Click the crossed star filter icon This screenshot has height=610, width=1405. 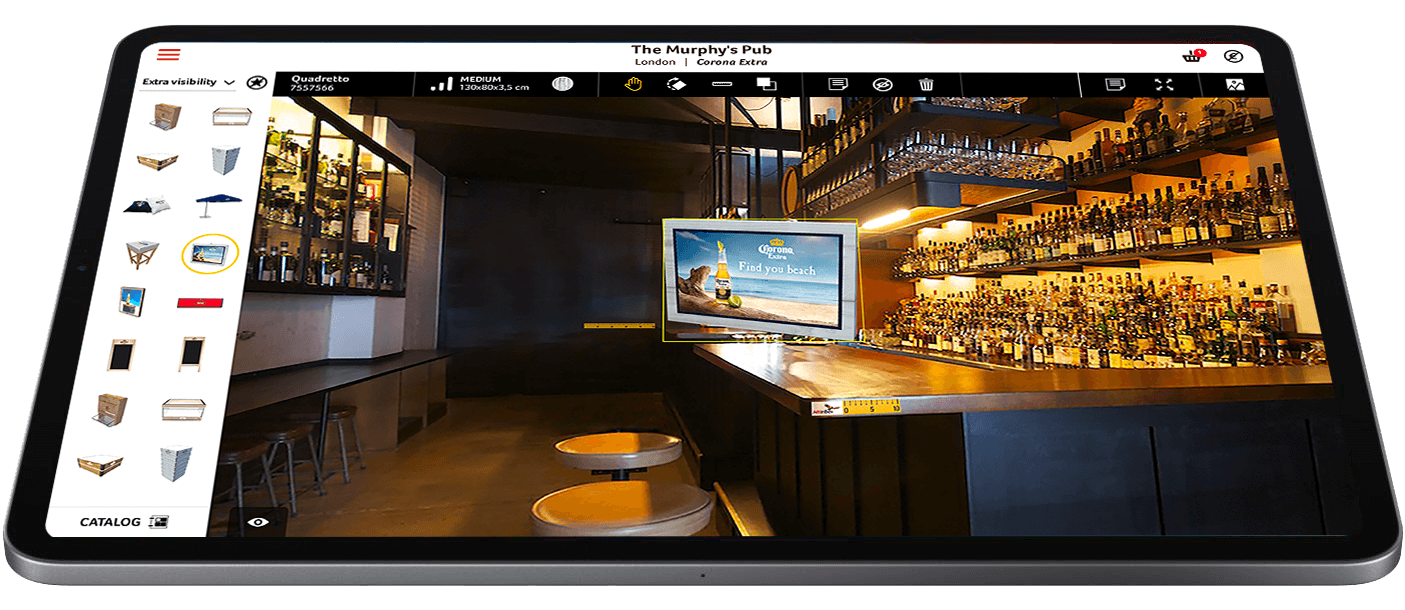click(x=256, y=82)
